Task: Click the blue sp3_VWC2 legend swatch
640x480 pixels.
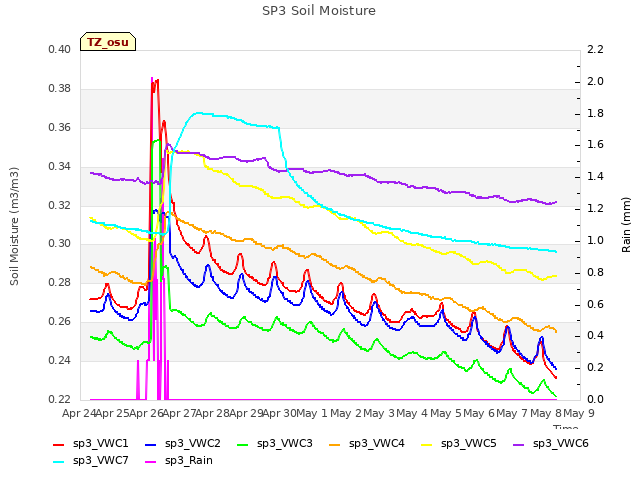Action: pos(151,444)
